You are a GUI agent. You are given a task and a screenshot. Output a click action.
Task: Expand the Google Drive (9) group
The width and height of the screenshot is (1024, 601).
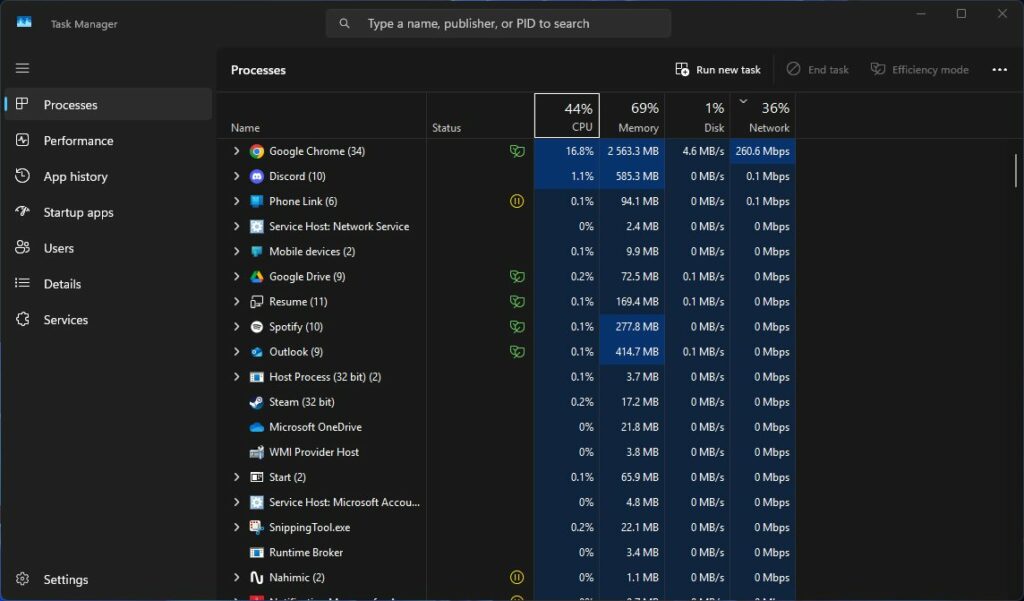coord(236,277)
